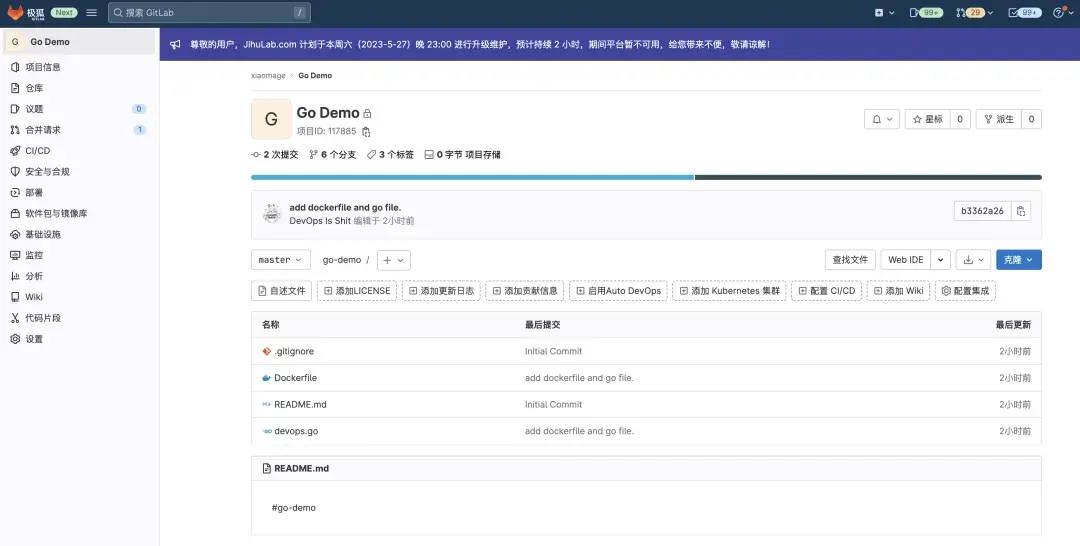Click the 分析 chart icon in sidebar
Screen dimensions: 1080x546
click(15, 276)
